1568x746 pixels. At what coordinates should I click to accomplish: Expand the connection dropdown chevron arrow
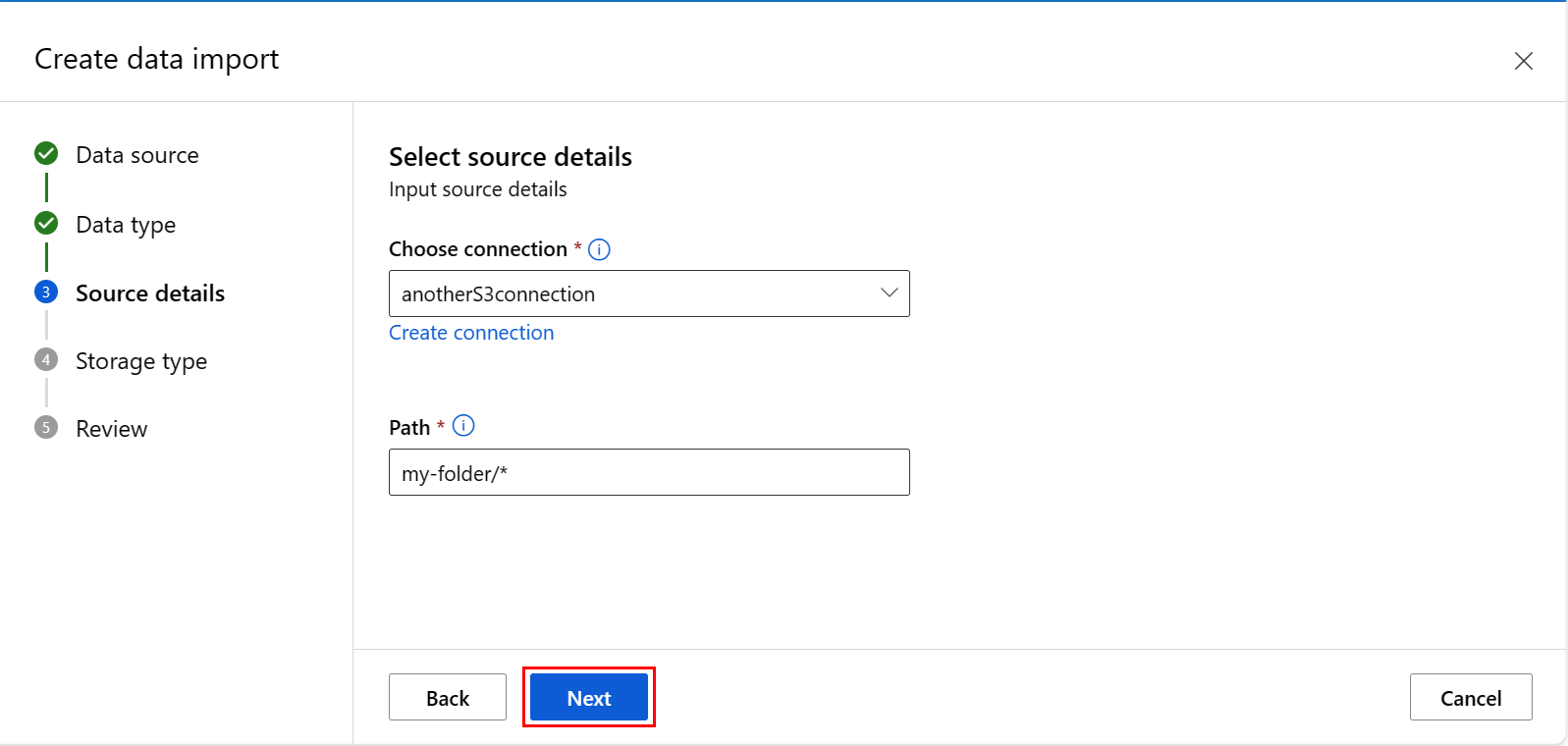[889, 293]
